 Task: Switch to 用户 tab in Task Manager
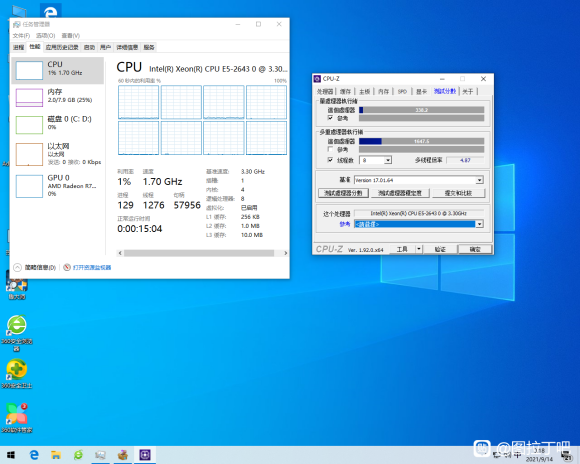[105, 47]
